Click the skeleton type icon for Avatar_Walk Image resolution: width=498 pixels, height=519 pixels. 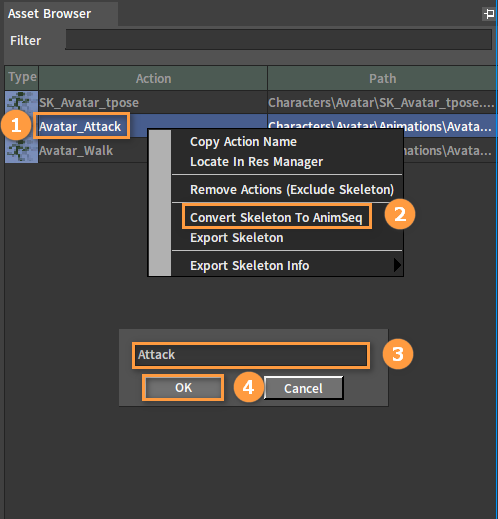(21, 151)
